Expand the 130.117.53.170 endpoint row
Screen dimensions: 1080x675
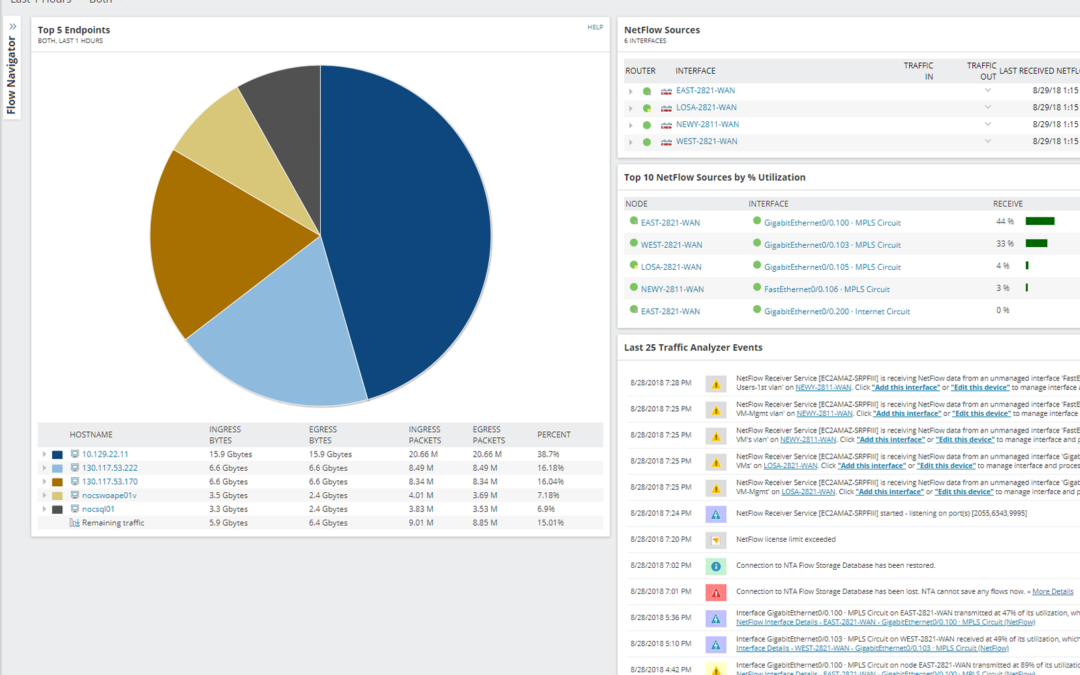pos(44,482)
